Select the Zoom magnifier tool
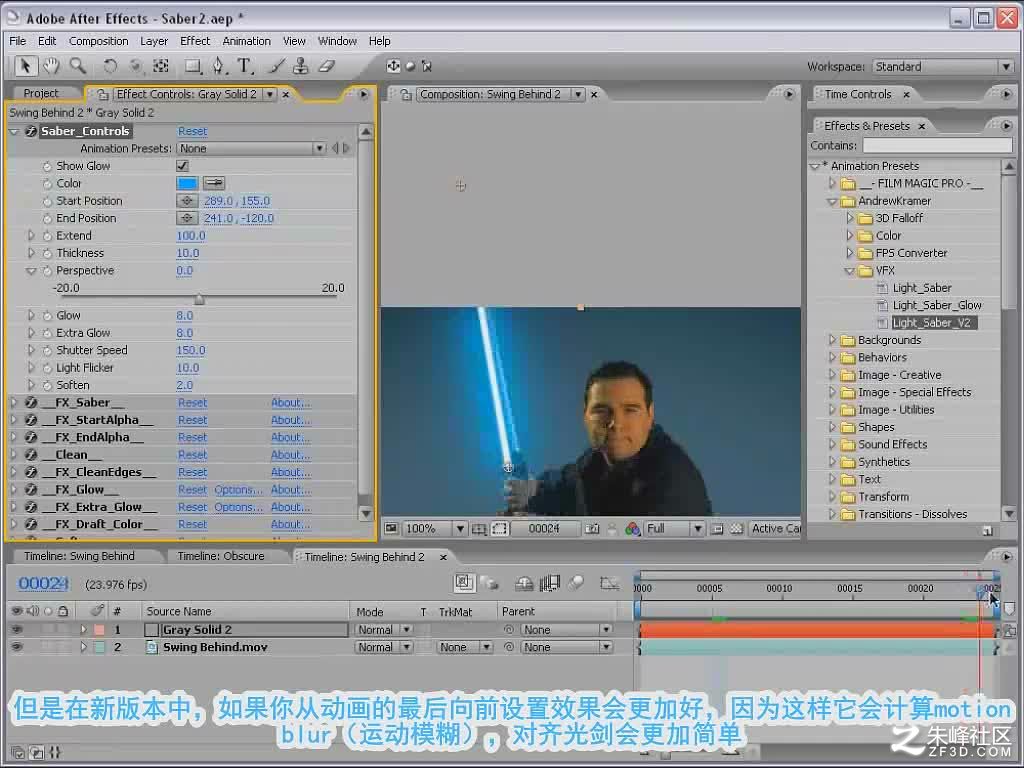This screenshot has width=1024, height=768. (78, 66)
